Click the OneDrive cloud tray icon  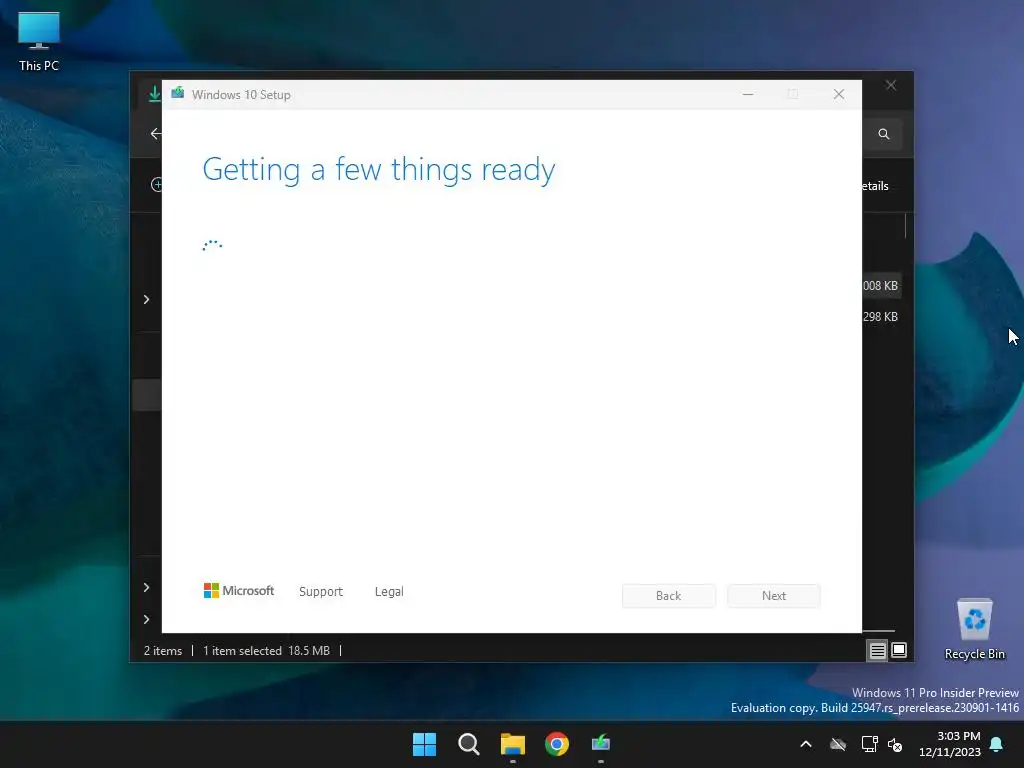(x=838, y=744)
